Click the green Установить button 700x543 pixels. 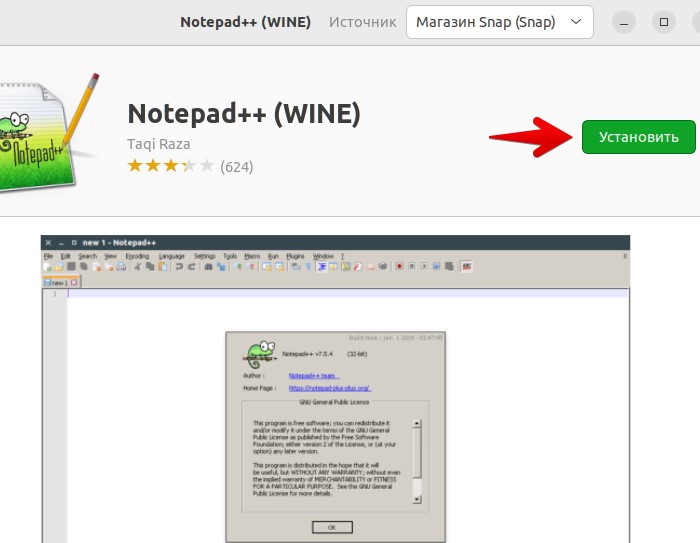tap(638, 137)
